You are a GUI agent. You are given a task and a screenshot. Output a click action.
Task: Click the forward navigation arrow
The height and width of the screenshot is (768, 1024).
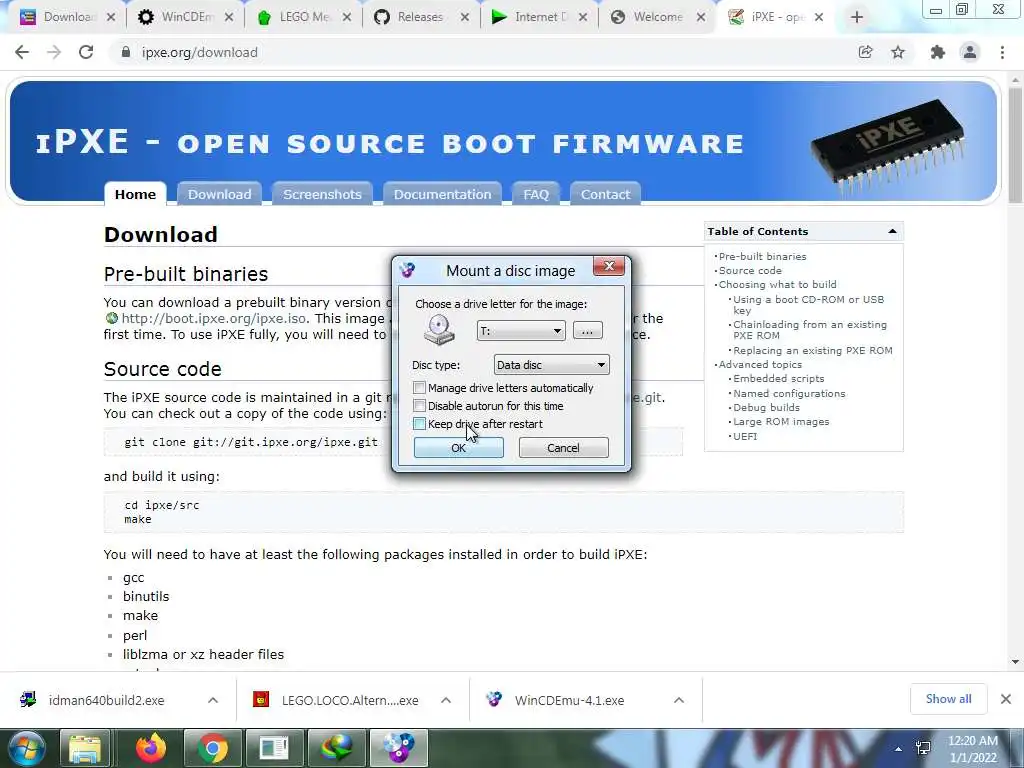coord(54,52)
